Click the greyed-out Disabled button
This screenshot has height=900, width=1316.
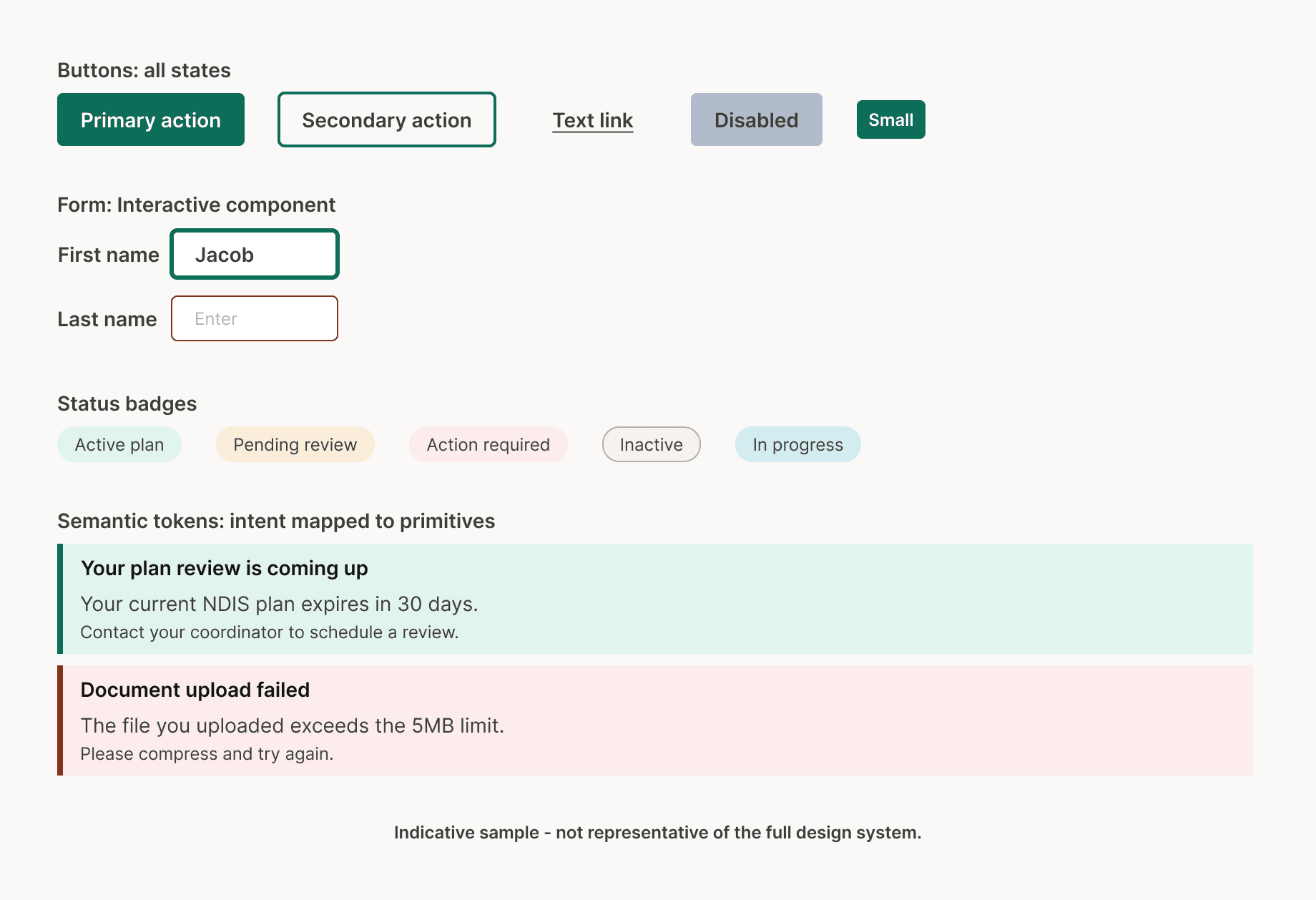(x=757, y=119)
